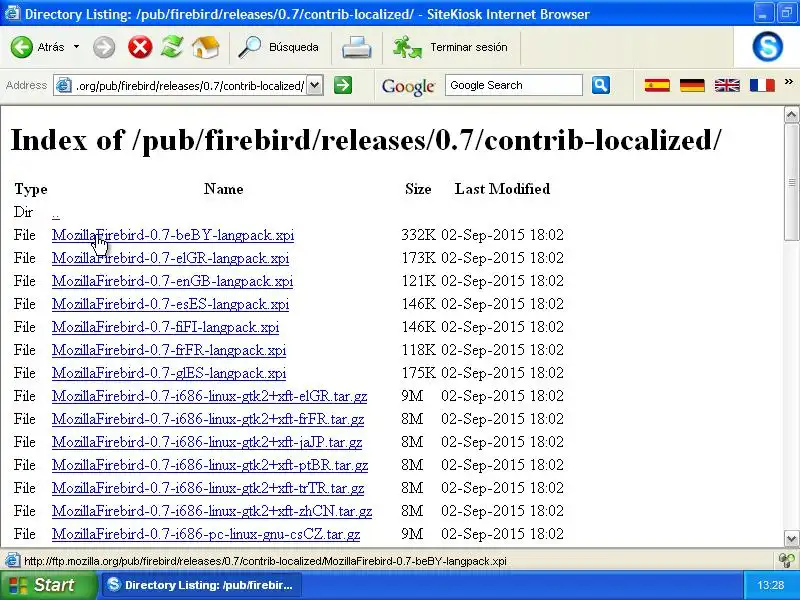Screen dimensions: 800x600
Task: Click the Name column header
Action: (x=223, y=189)
